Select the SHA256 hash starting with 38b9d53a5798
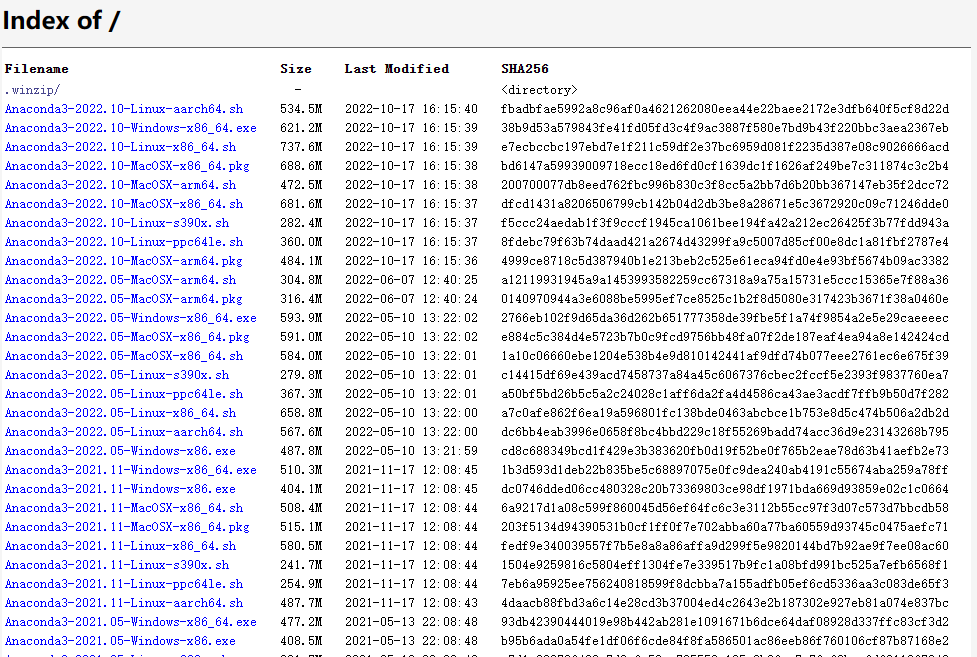Viewport: 977px width, 657px height. coord(725,128)
